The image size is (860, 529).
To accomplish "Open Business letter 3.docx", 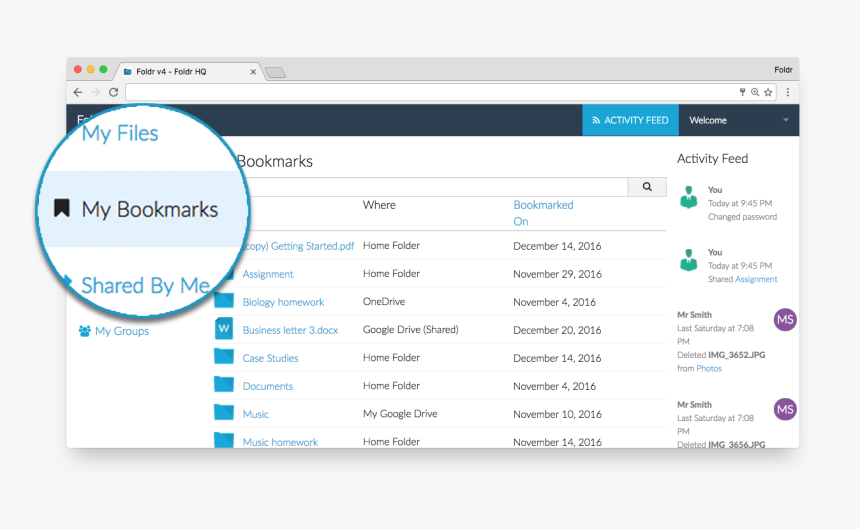I will click(290, 330).
